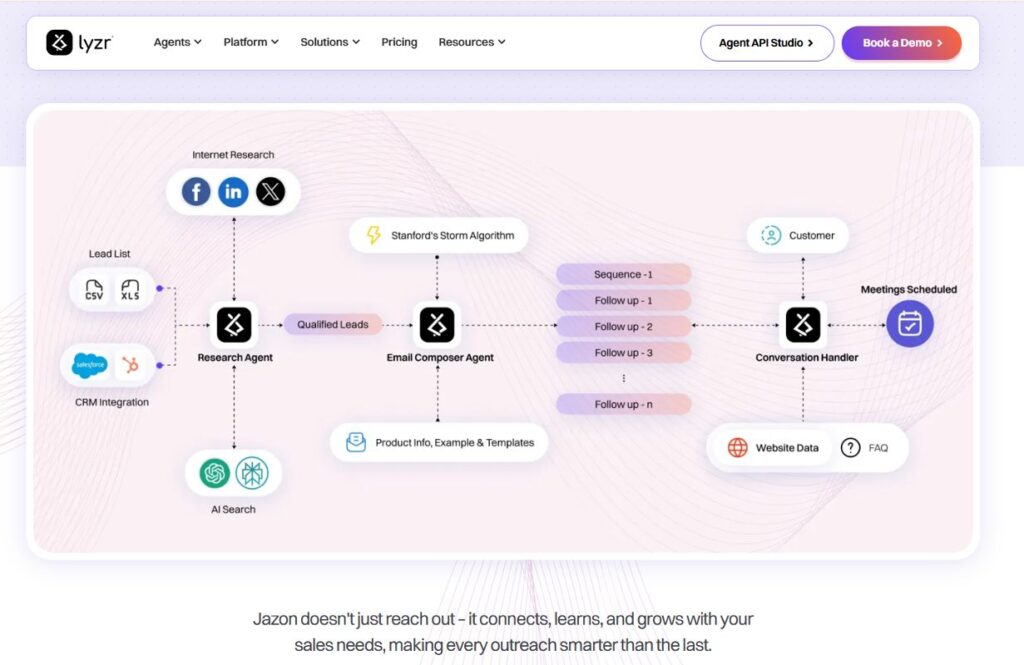Screen dimensions: 1024x665
Task: Click the Qualified Leads pill
Action: 332,324
